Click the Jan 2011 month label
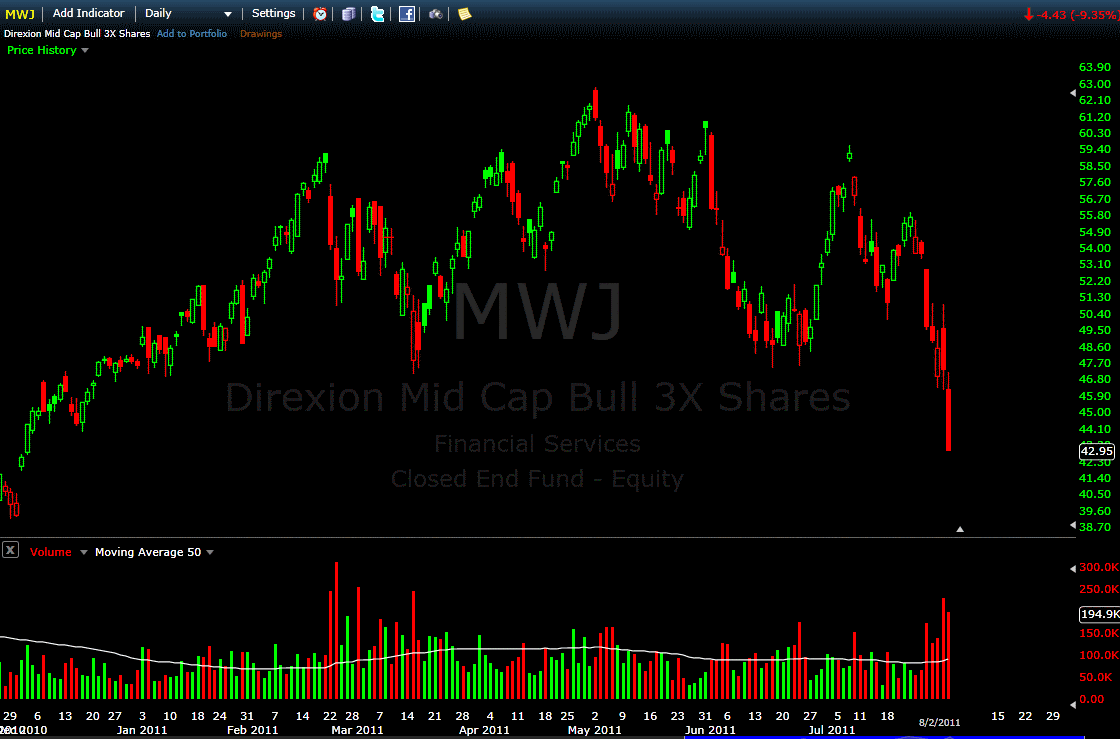1120x739 pixels. [x=141, y=730]
